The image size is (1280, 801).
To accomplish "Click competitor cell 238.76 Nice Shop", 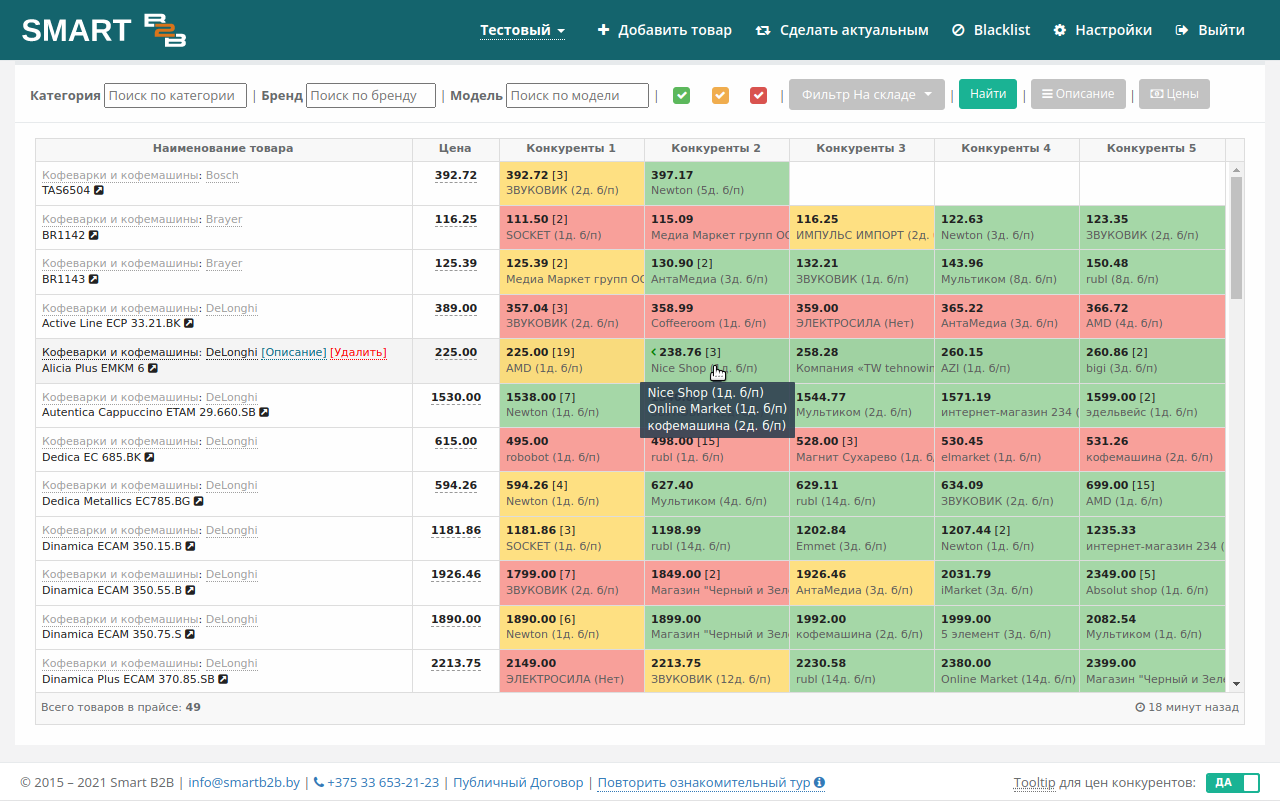I will 717,361.
